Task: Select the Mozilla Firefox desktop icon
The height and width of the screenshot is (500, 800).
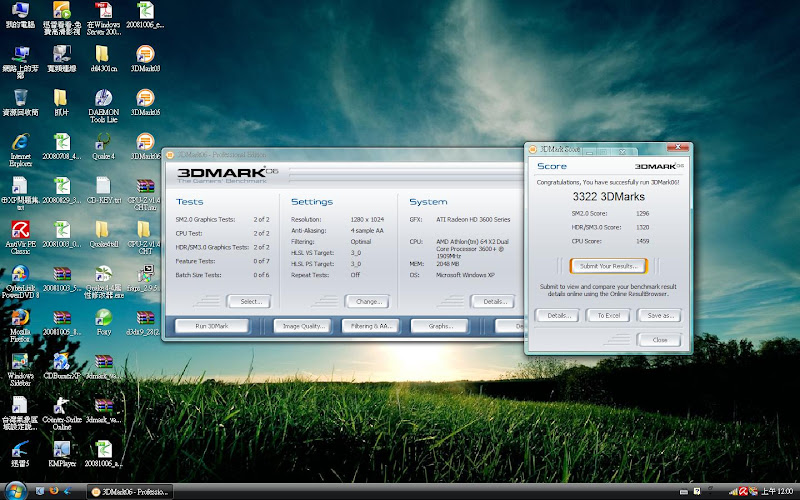Action: pos(19,318)
